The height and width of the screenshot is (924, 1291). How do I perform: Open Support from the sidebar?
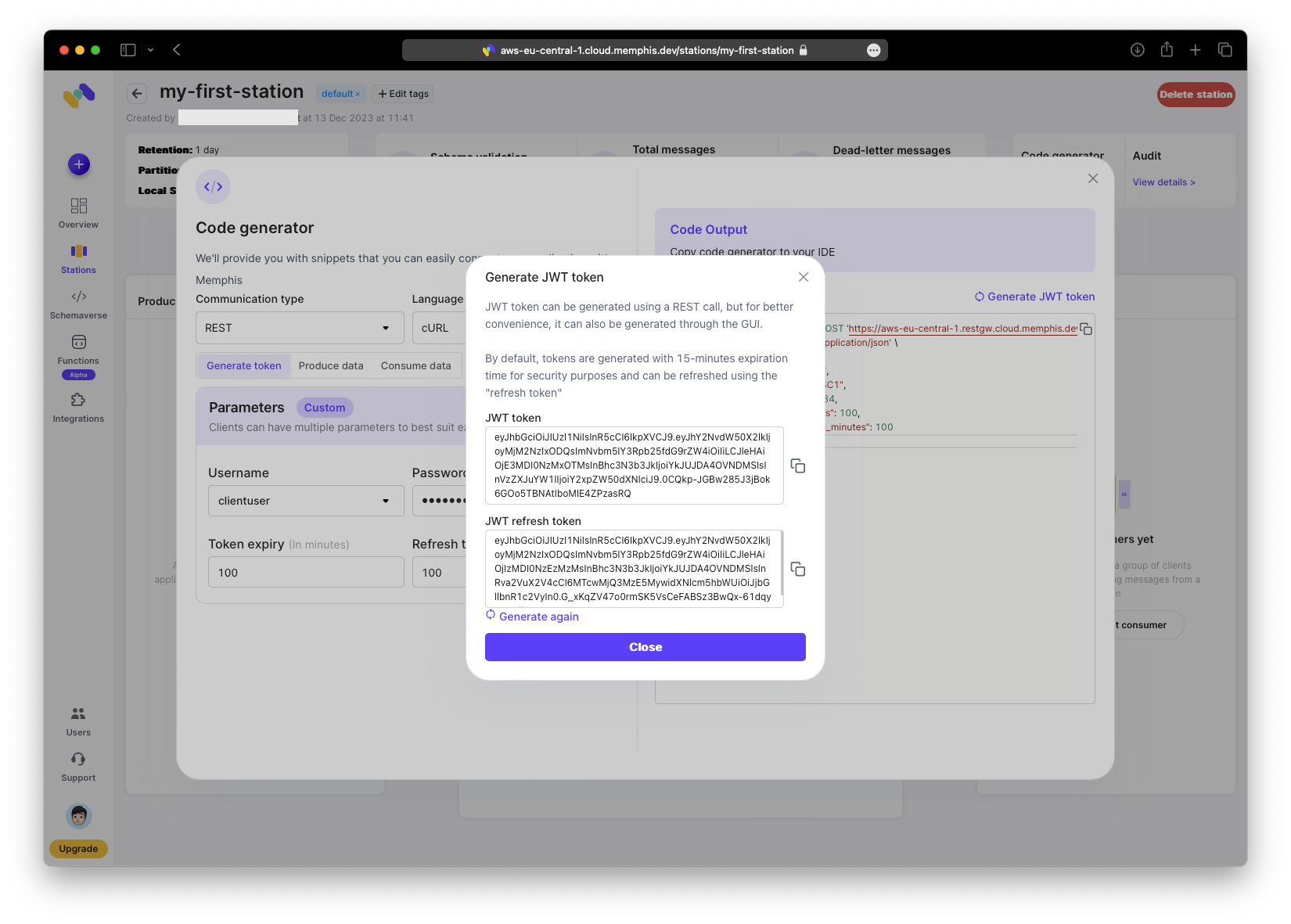(x=78, y=766)
